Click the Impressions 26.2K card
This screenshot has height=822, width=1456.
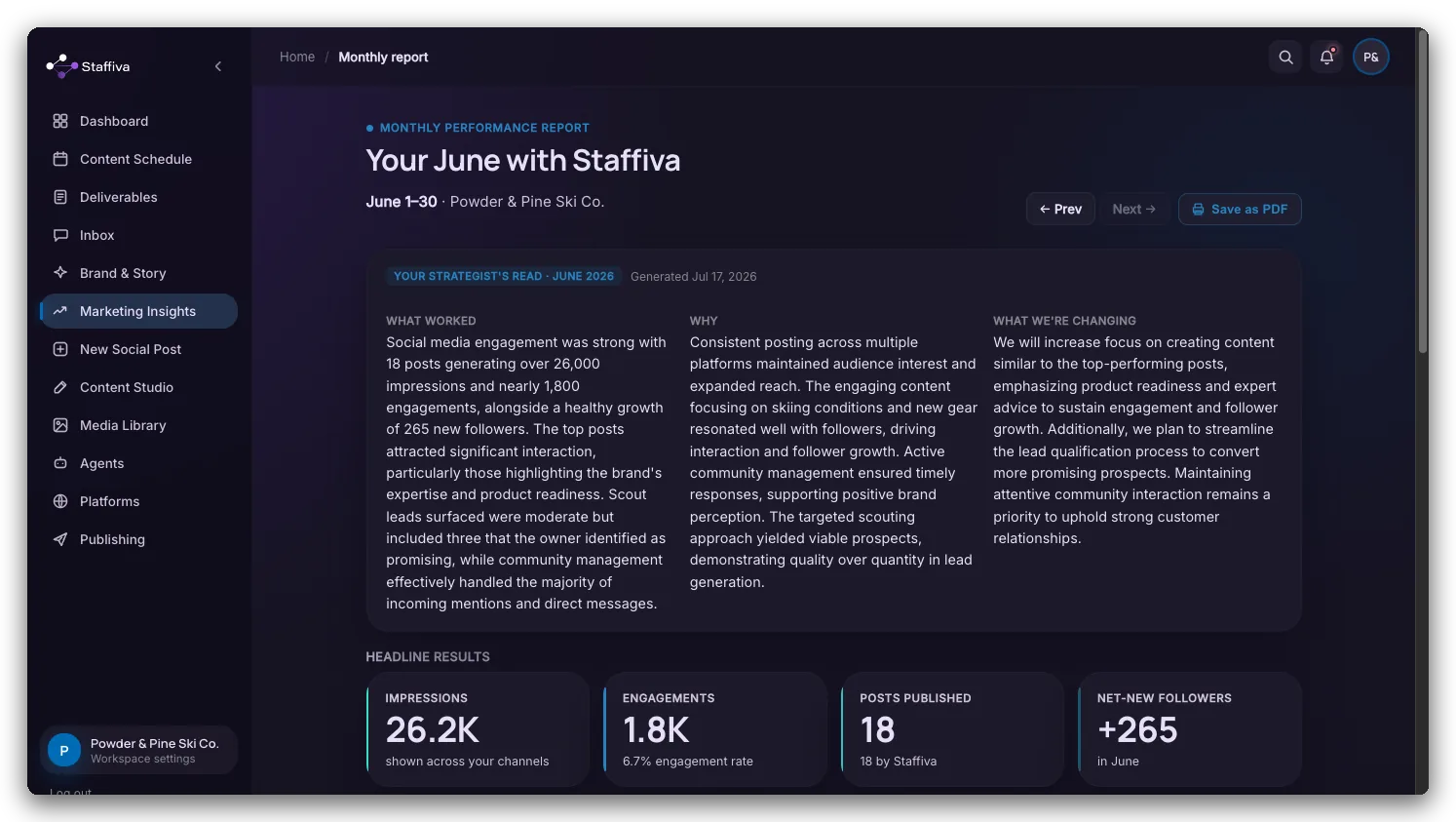(x=478, y=729)
